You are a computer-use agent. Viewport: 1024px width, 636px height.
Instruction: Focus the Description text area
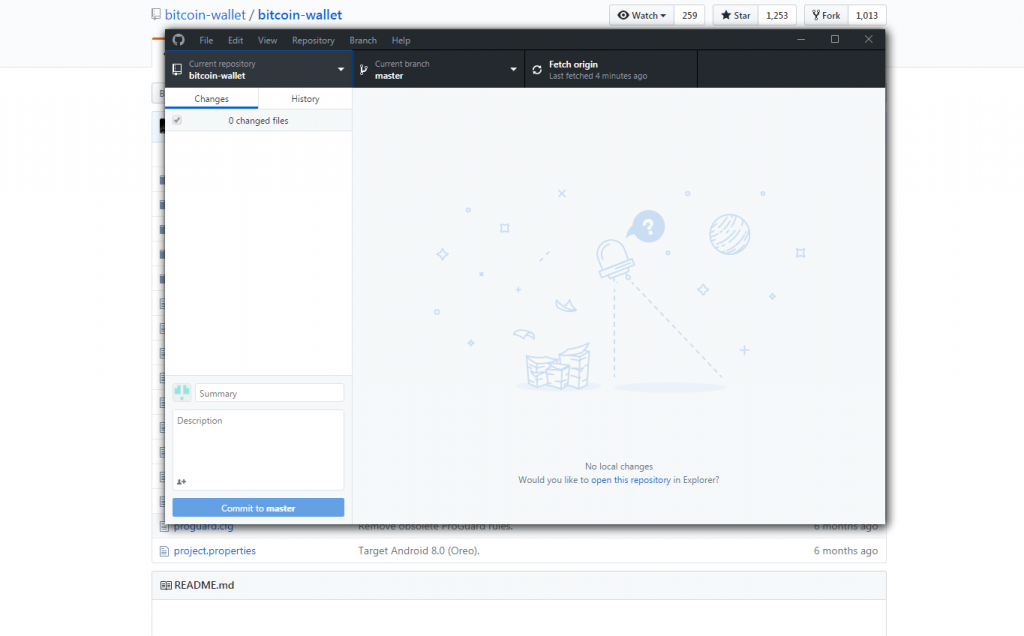[258, 449]
